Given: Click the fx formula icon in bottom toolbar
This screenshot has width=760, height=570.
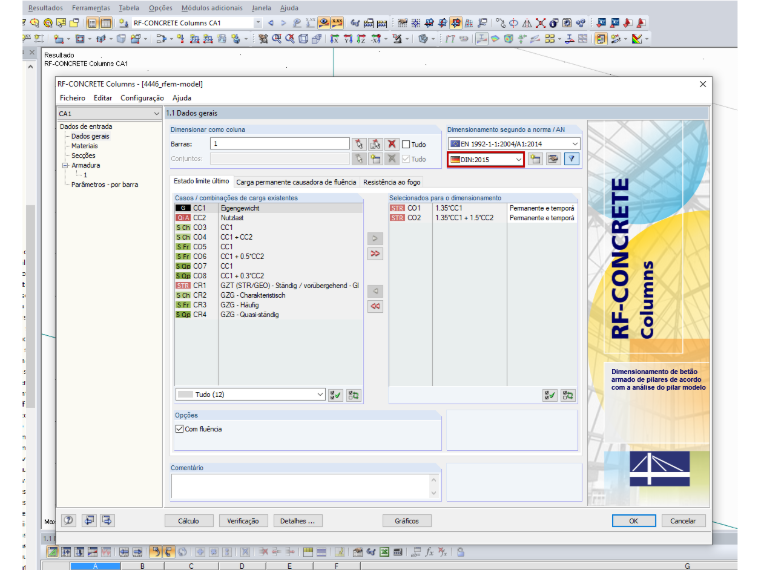Looking at the screenshot, I should [x=429, y=552].
